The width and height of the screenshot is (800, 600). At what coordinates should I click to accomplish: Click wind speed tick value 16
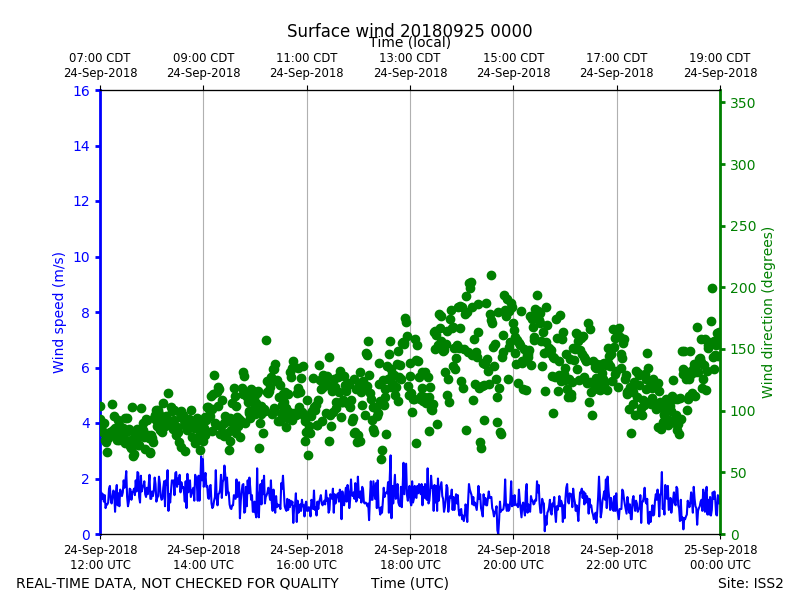click(81, 91)
